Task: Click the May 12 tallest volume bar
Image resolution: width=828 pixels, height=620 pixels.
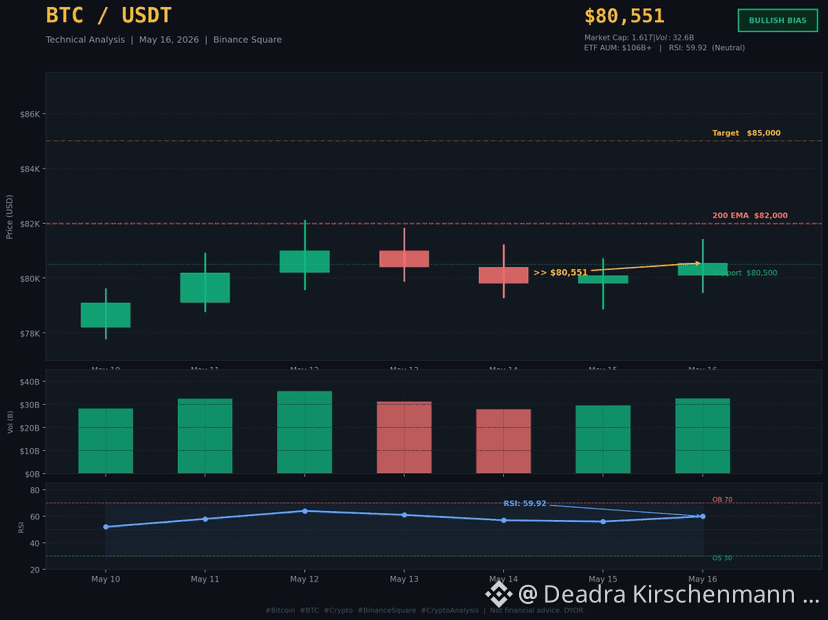Action: click(x=305, y=433)
